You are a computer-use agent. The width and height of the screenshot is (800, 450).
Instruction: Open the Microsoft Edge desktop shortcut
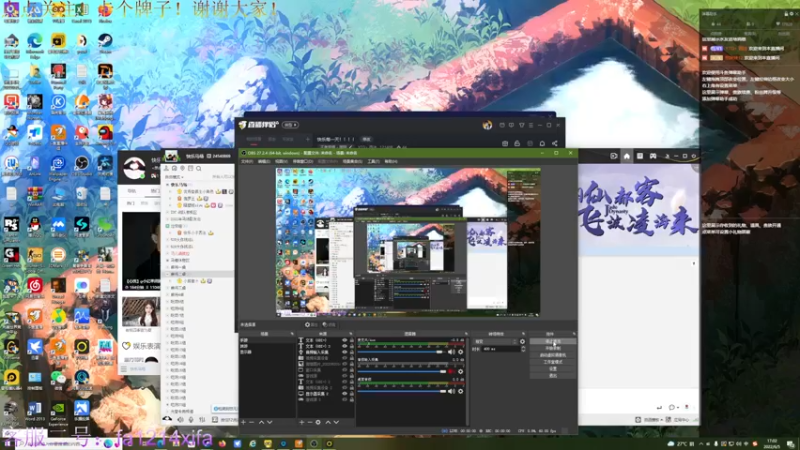point(35,43)
